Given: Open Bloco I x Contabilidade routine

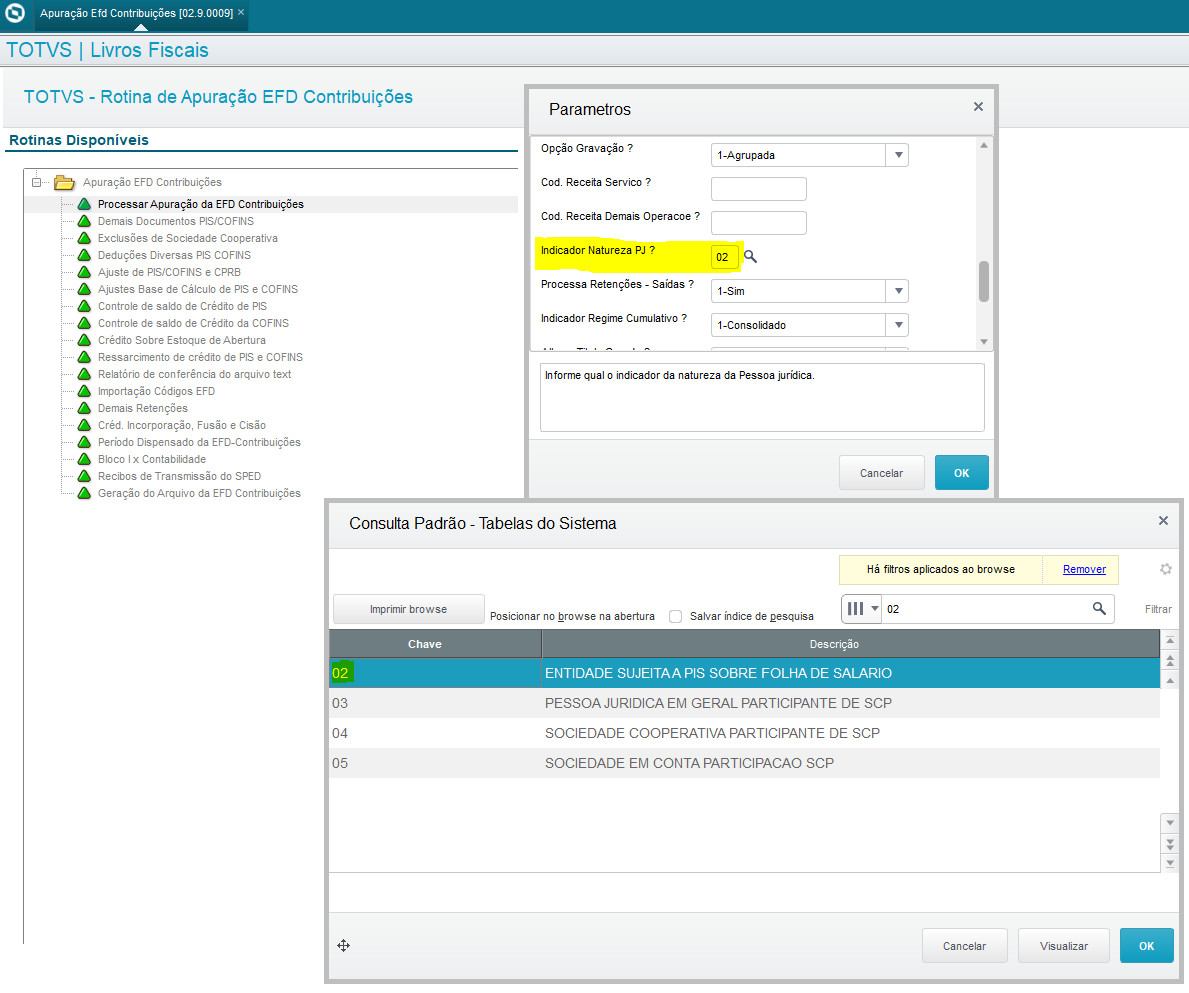Looking at the screenshot, I should pyautogui.click(x=152, y=459).
